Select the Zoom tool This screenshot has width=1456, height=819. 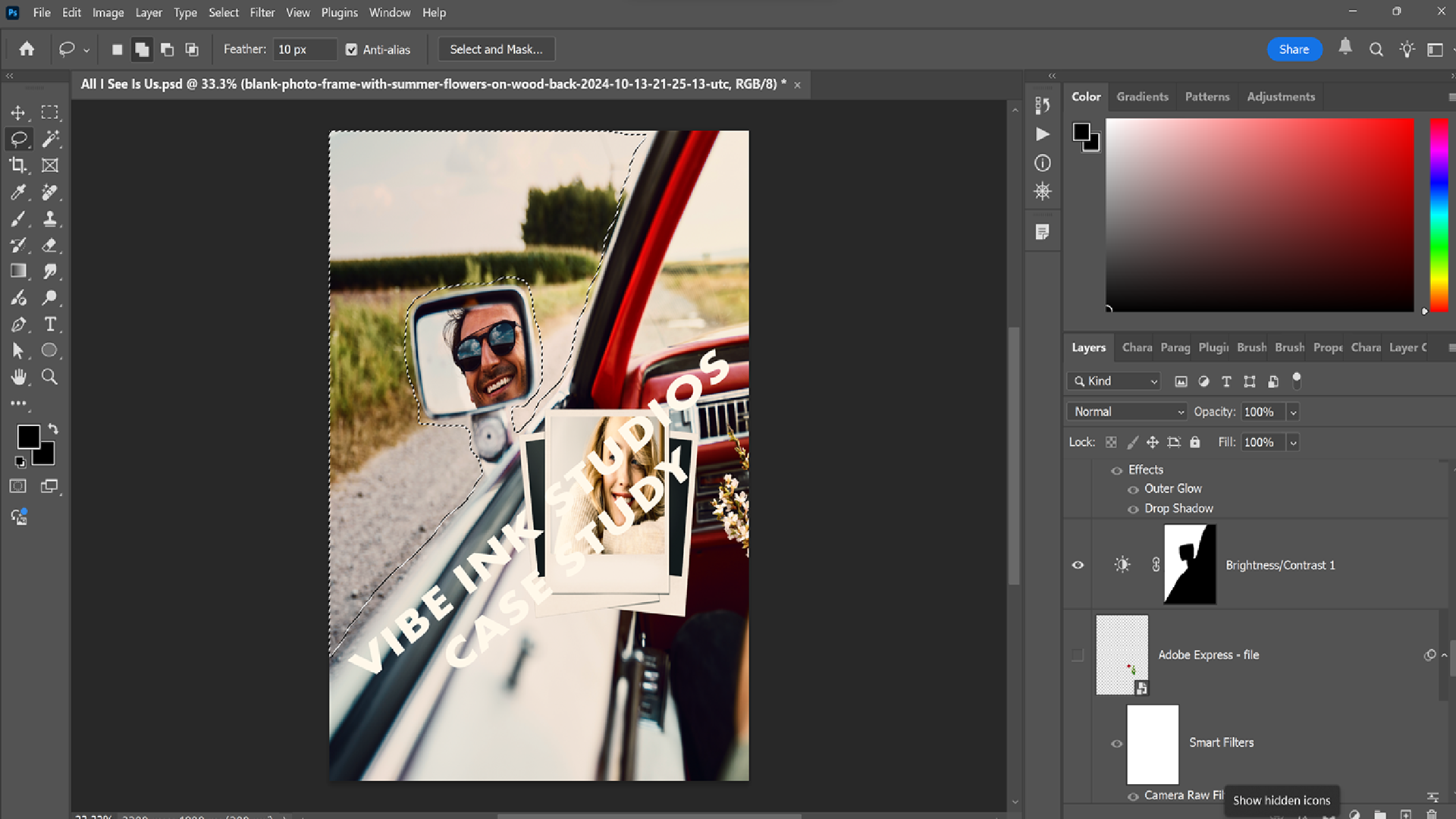pos(50,377)
